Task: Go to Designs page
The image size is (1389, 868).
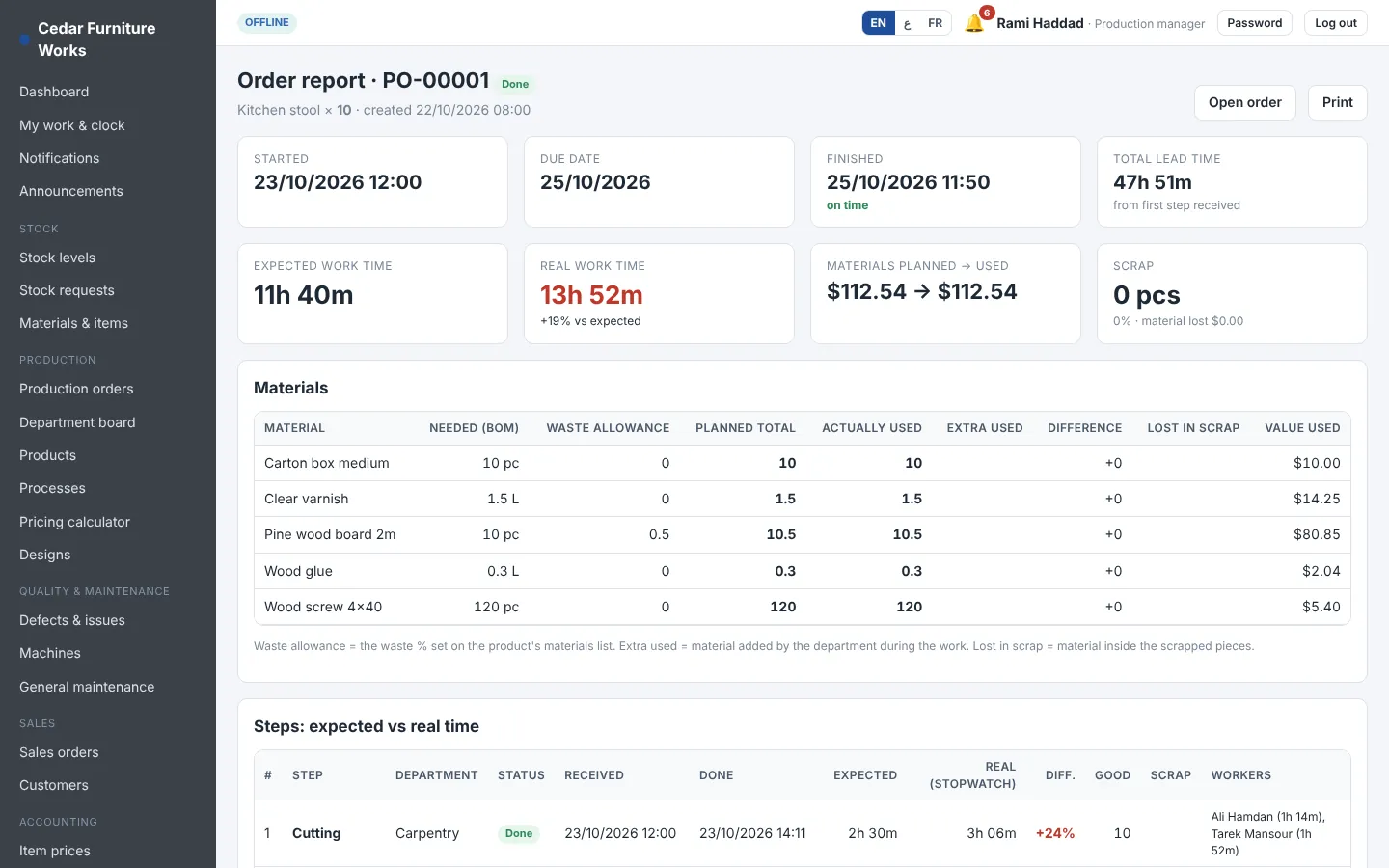Action: 44,555
